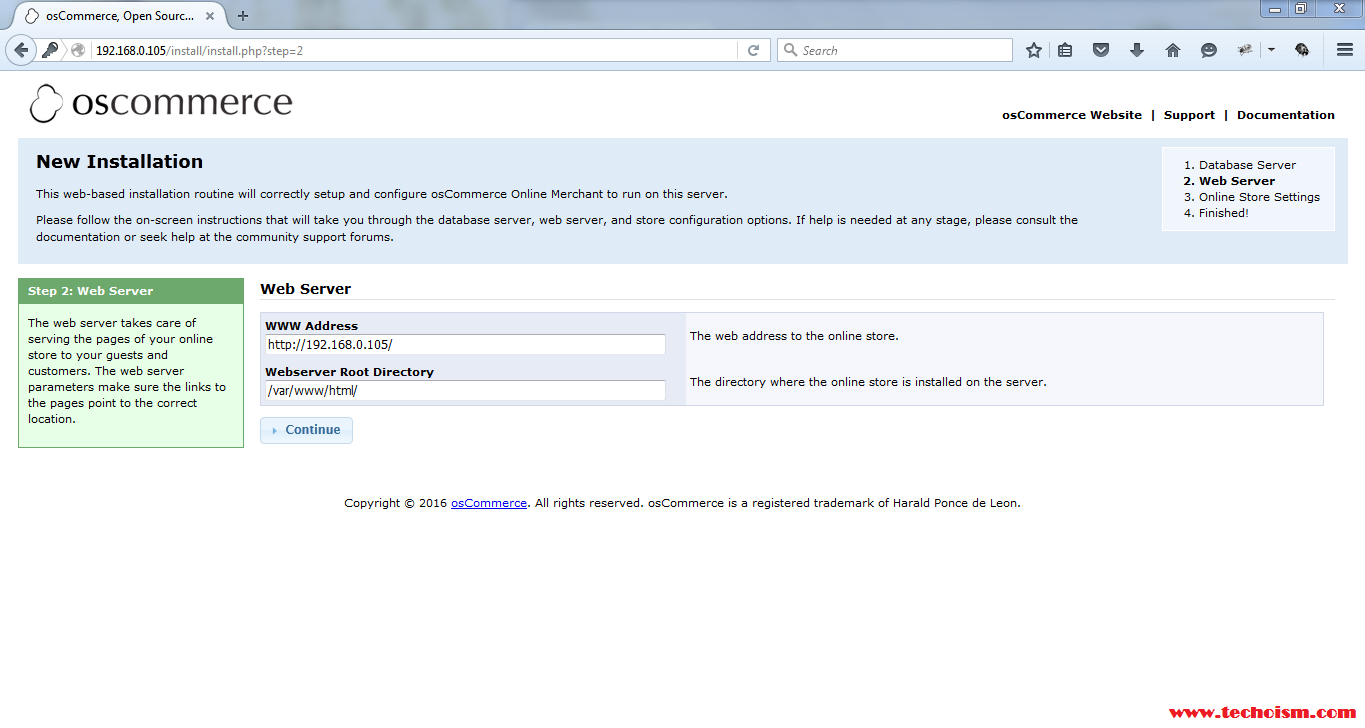Click step 2 Web Server text
The height and width of the screenshot is (728, 1365).
[x=1237, y=181]
